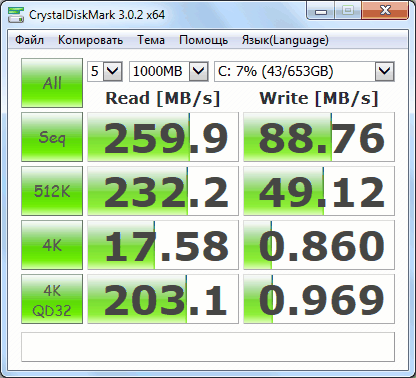The width and height of the screenshot is (416, 378).
Task: Open the 1000MB test size dropdown
Action: tap(169, 71)
